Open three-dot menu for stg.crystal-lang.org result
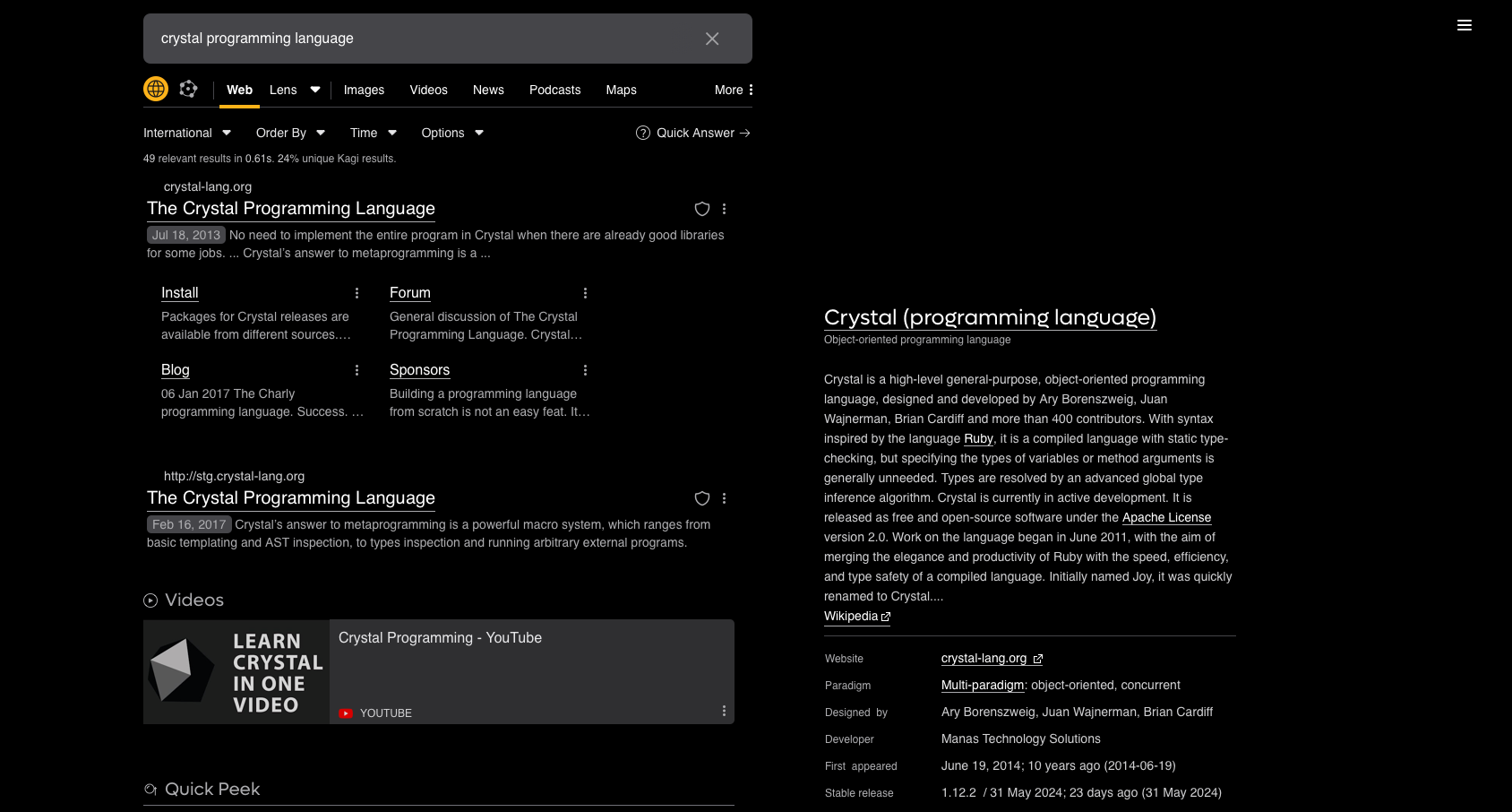 725,498
